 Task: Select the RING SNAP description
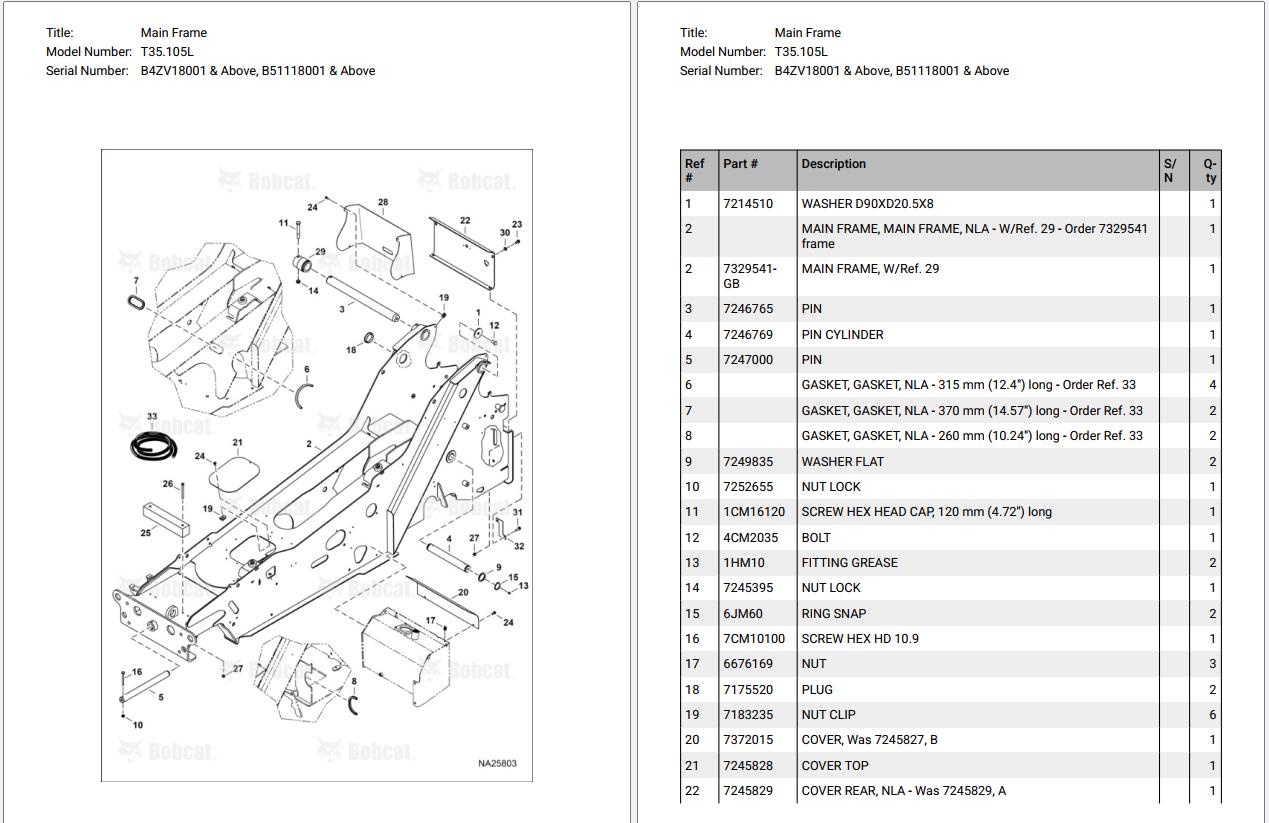coord(833,614)
